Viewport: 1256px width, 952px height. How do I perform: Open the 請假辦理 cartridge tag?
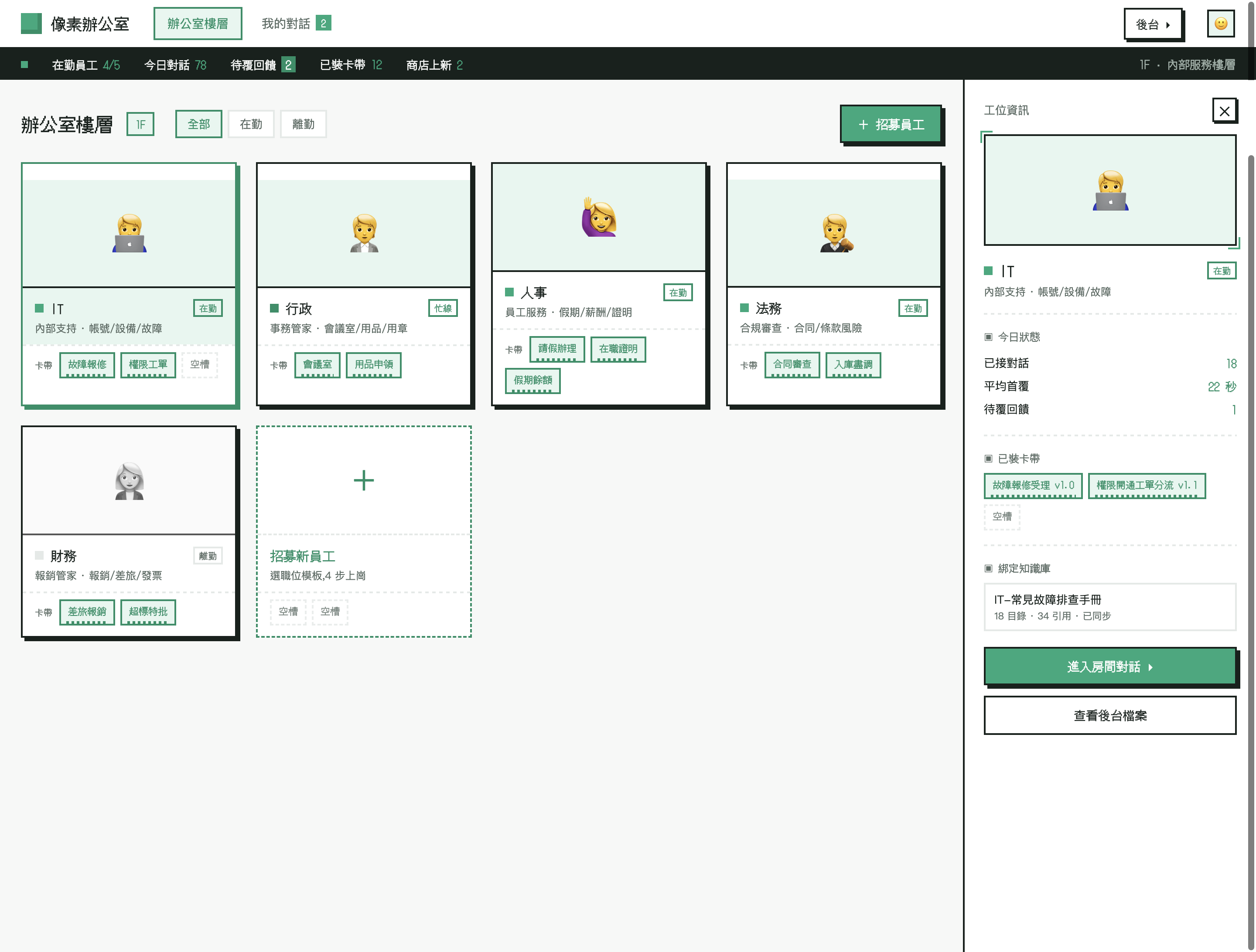point(557,349)
